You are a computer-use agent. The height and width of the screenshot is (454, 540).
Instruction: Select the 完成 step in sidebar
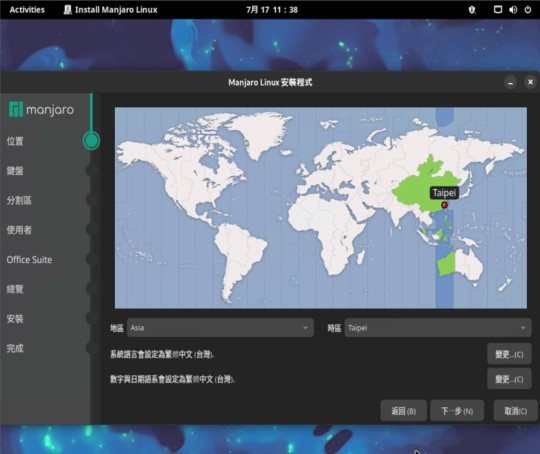point(15,348)
